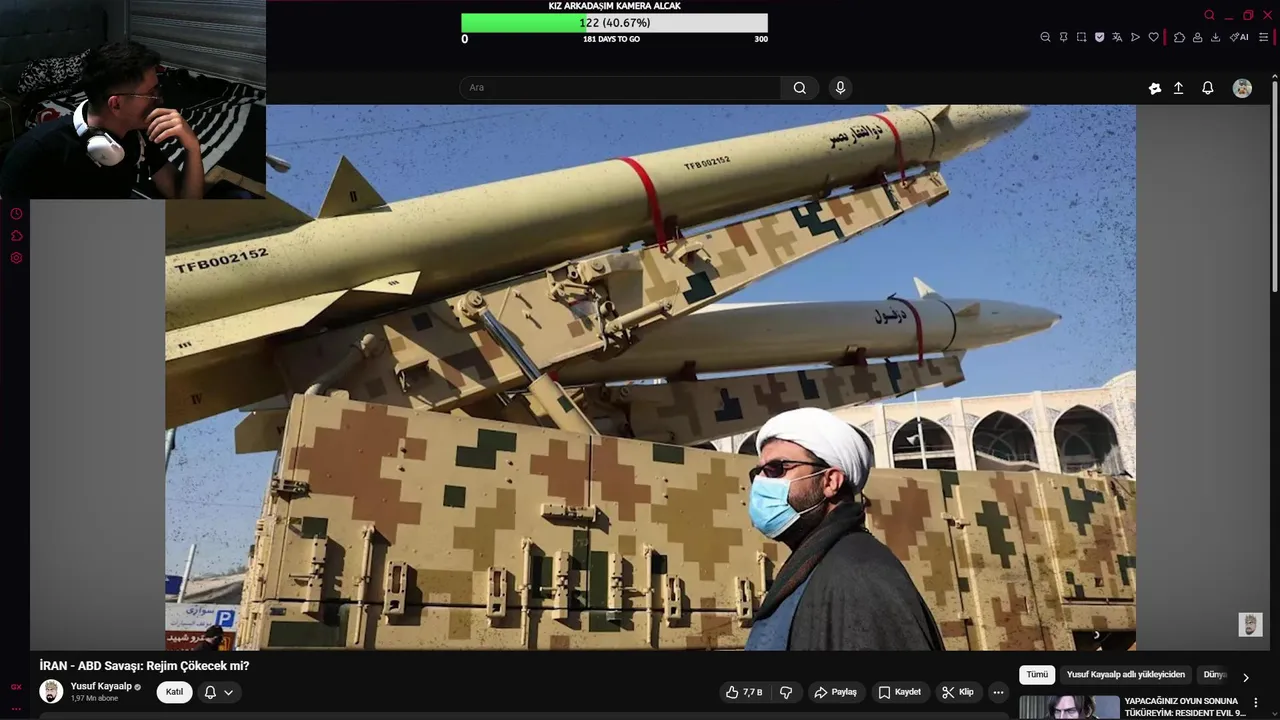The image size is (1280, 720).
Task: Select 'Yusuf Kayaalp adlı yükleyiciden' chip
Action: click(x=1126, y=675)
